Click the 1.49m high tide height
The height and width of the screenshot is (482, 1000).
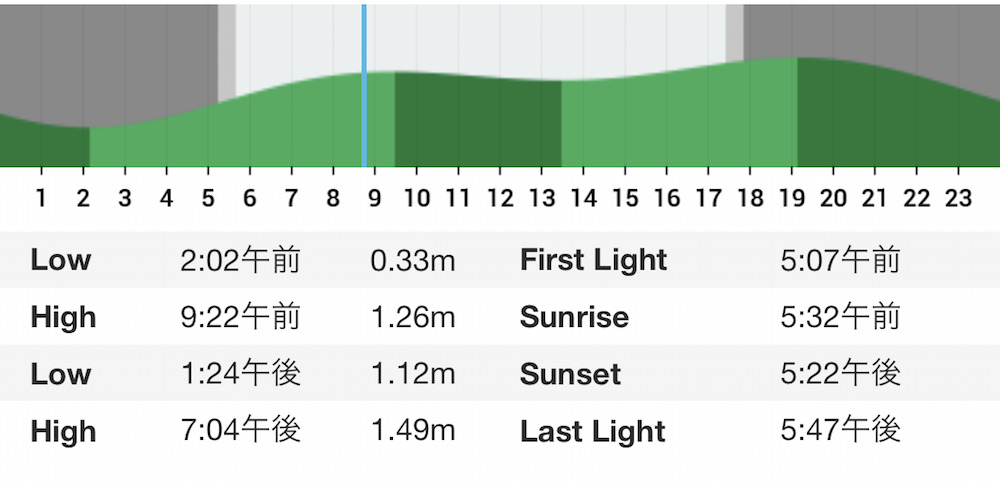coord(413,431)
